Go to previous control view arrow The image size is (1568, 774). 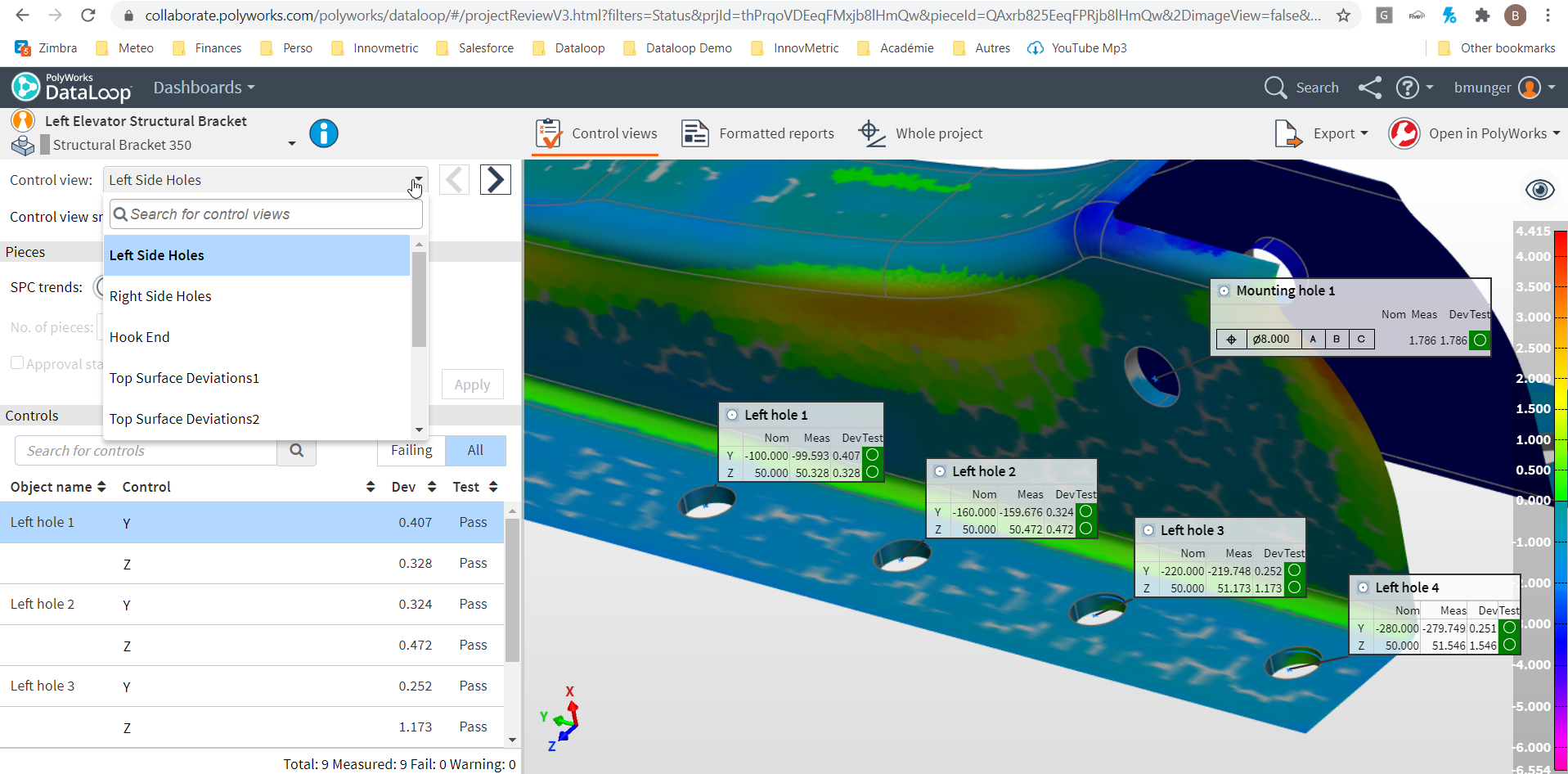tap(454, 179)
